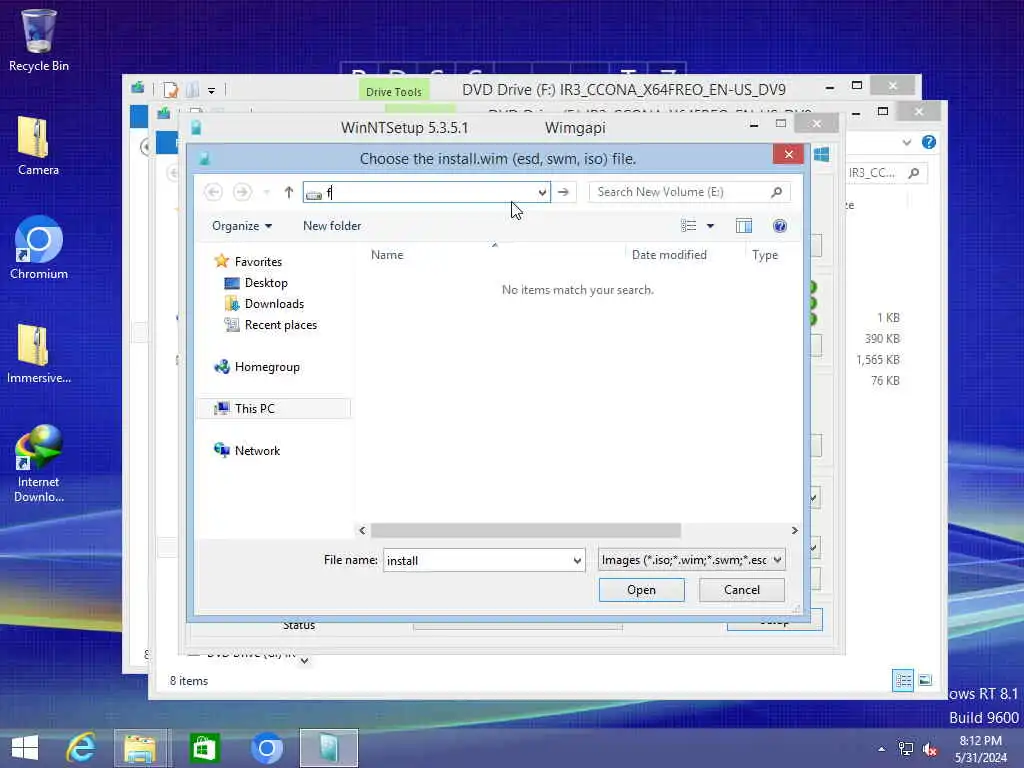This screenshot has width=1024, height=768.
Task: Select the Drive Tools ribbon tab
Action: tap(394, 91)
